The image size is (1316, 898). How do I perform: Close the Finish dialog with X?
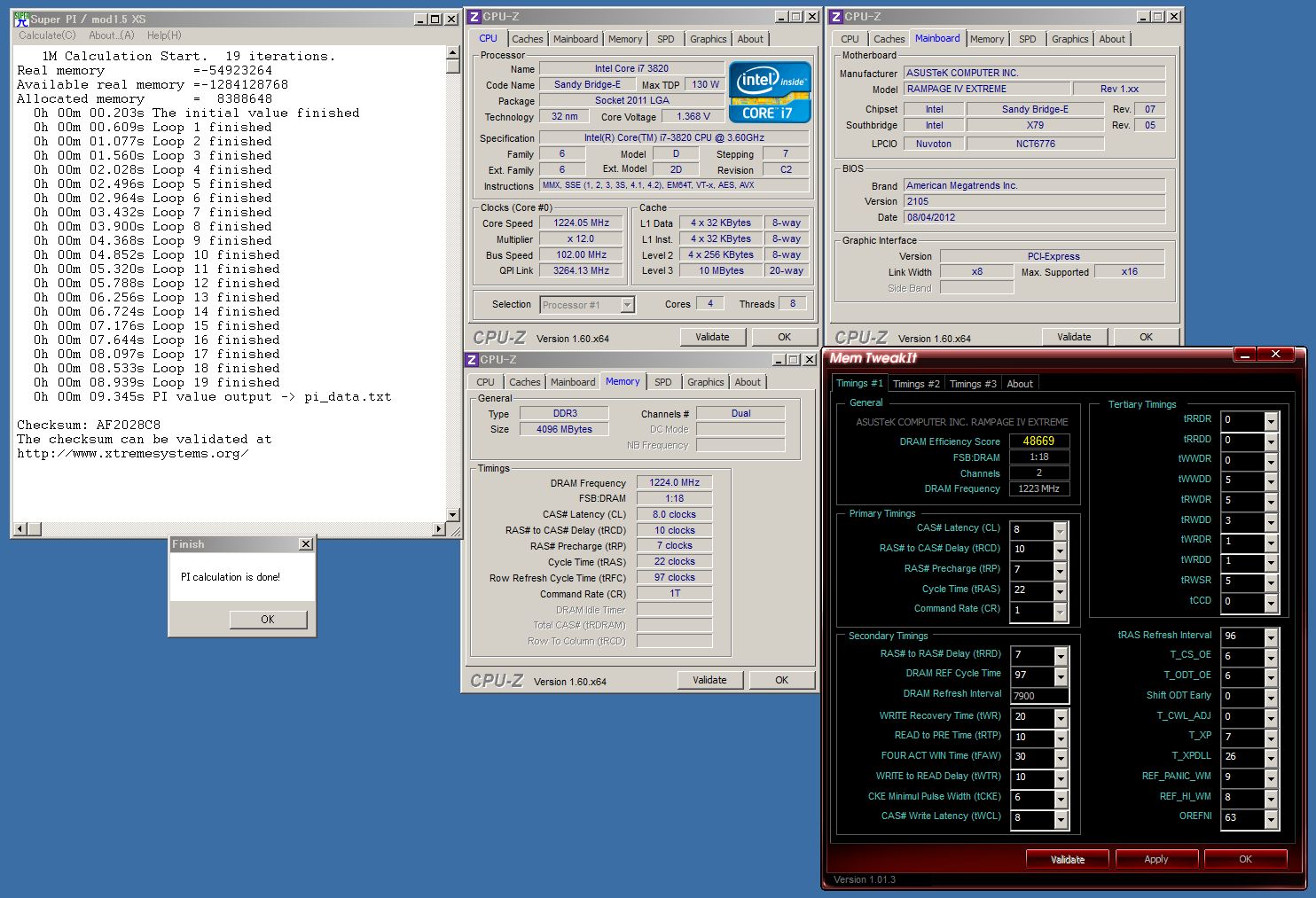tap(305, 544)
